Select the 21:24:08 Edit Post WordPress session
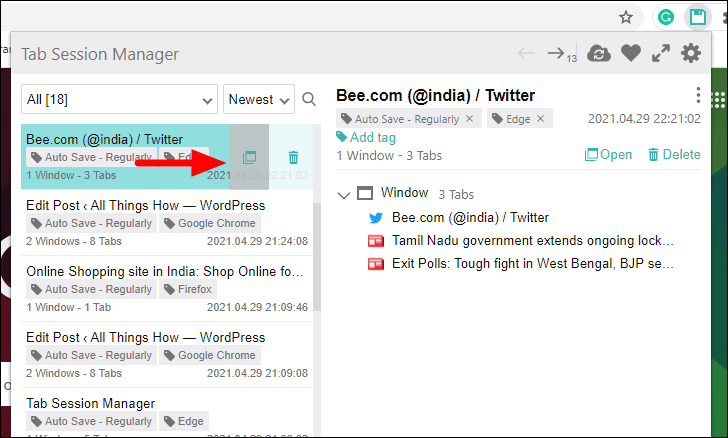This screenshot has height=438, width=728. pyautogui.click(x=167, y=222)
